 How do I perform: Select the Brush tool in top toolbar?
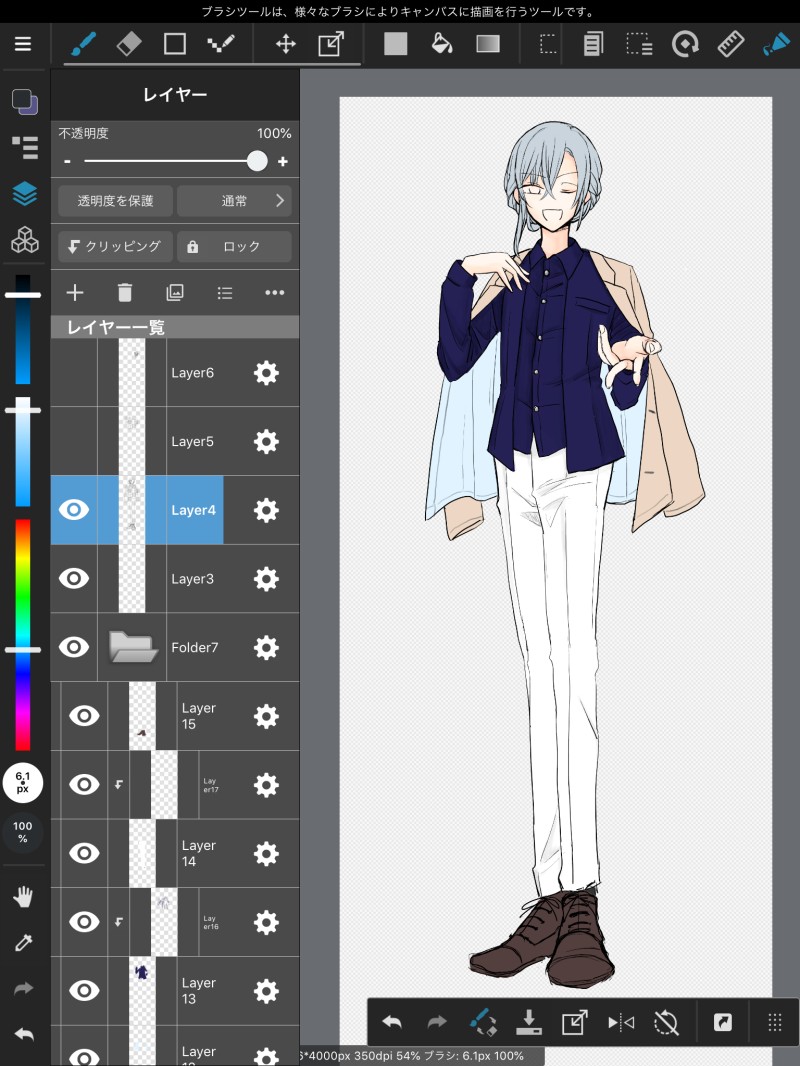[83, 44]
